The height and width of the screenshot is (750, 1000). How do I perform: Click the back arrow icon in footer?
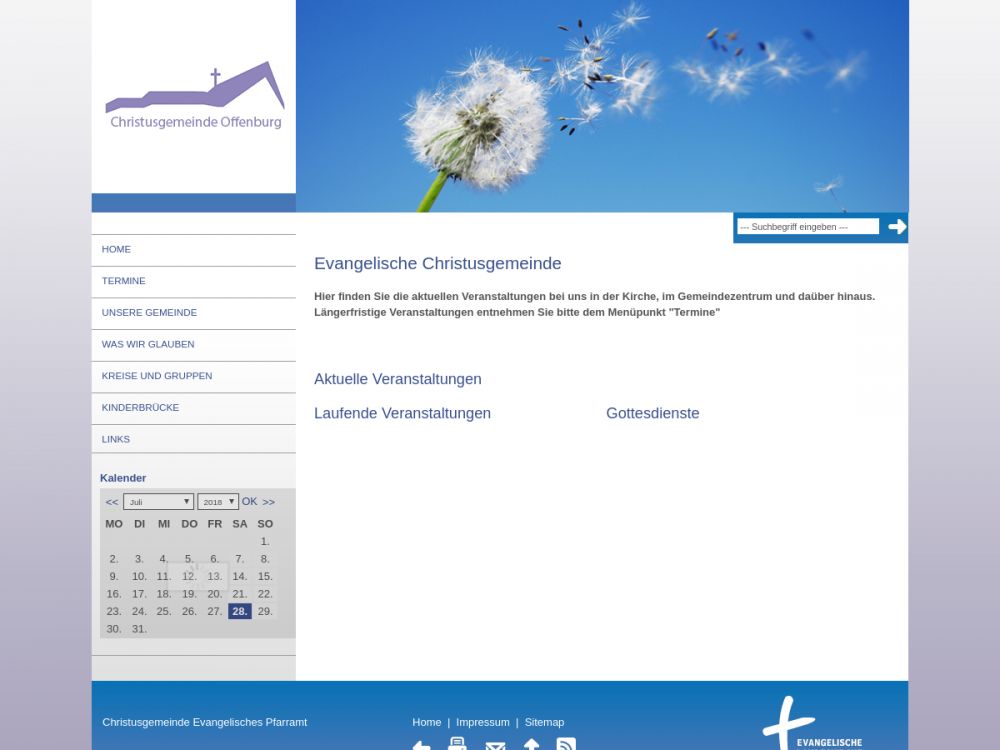(421, 745)
